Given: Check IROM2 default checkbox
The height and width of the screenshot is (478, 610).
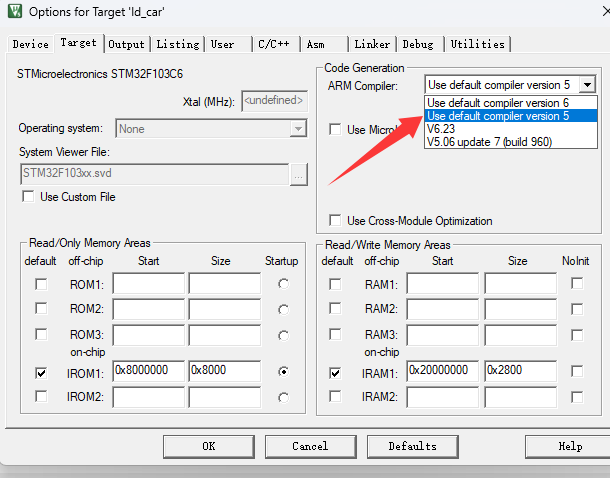Looking at the screenshot, I should [x=41, y=396].
